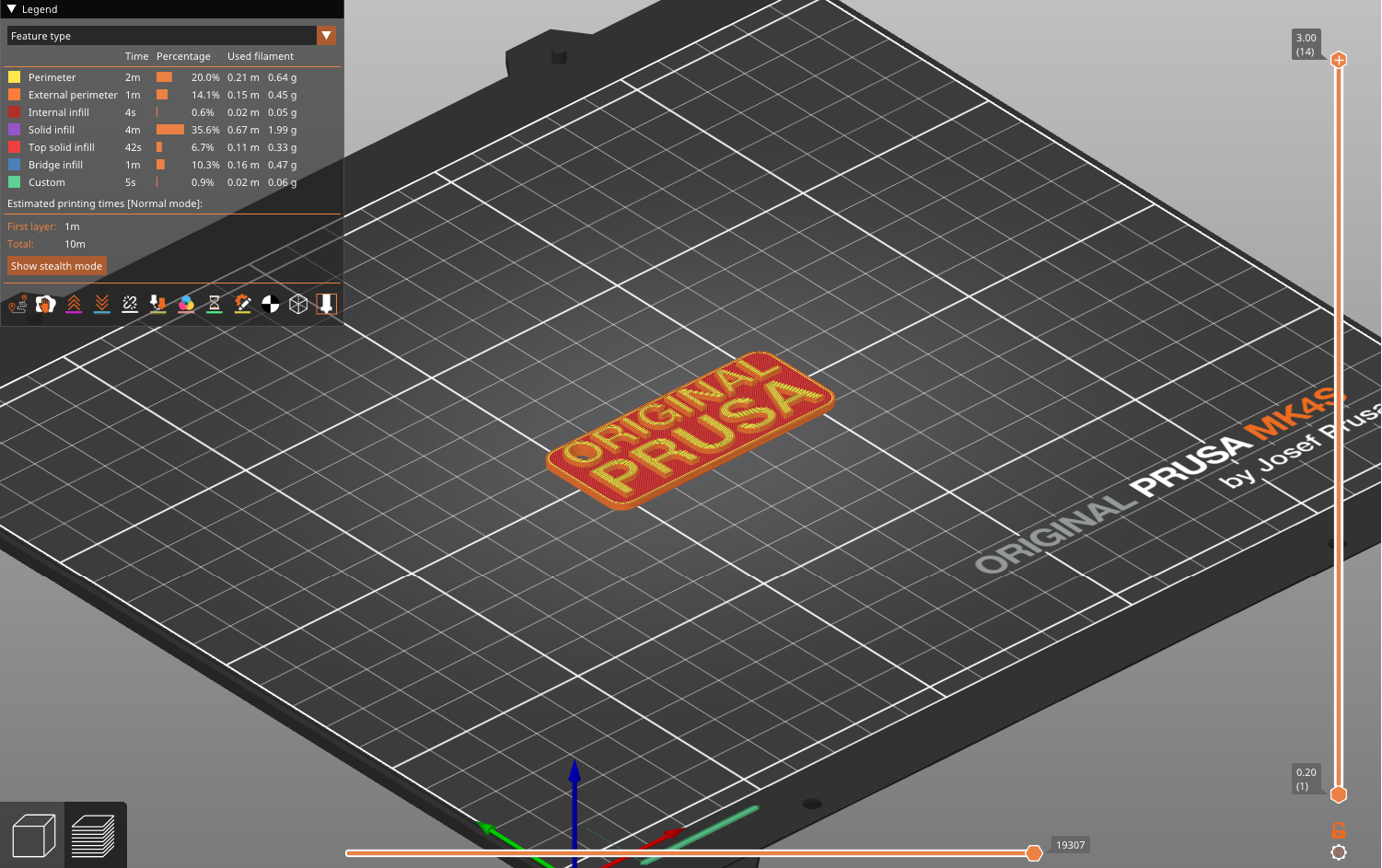Show model shells with the cube icon
The height and width of the screenshot is (868, 1382).
point(298,304)
